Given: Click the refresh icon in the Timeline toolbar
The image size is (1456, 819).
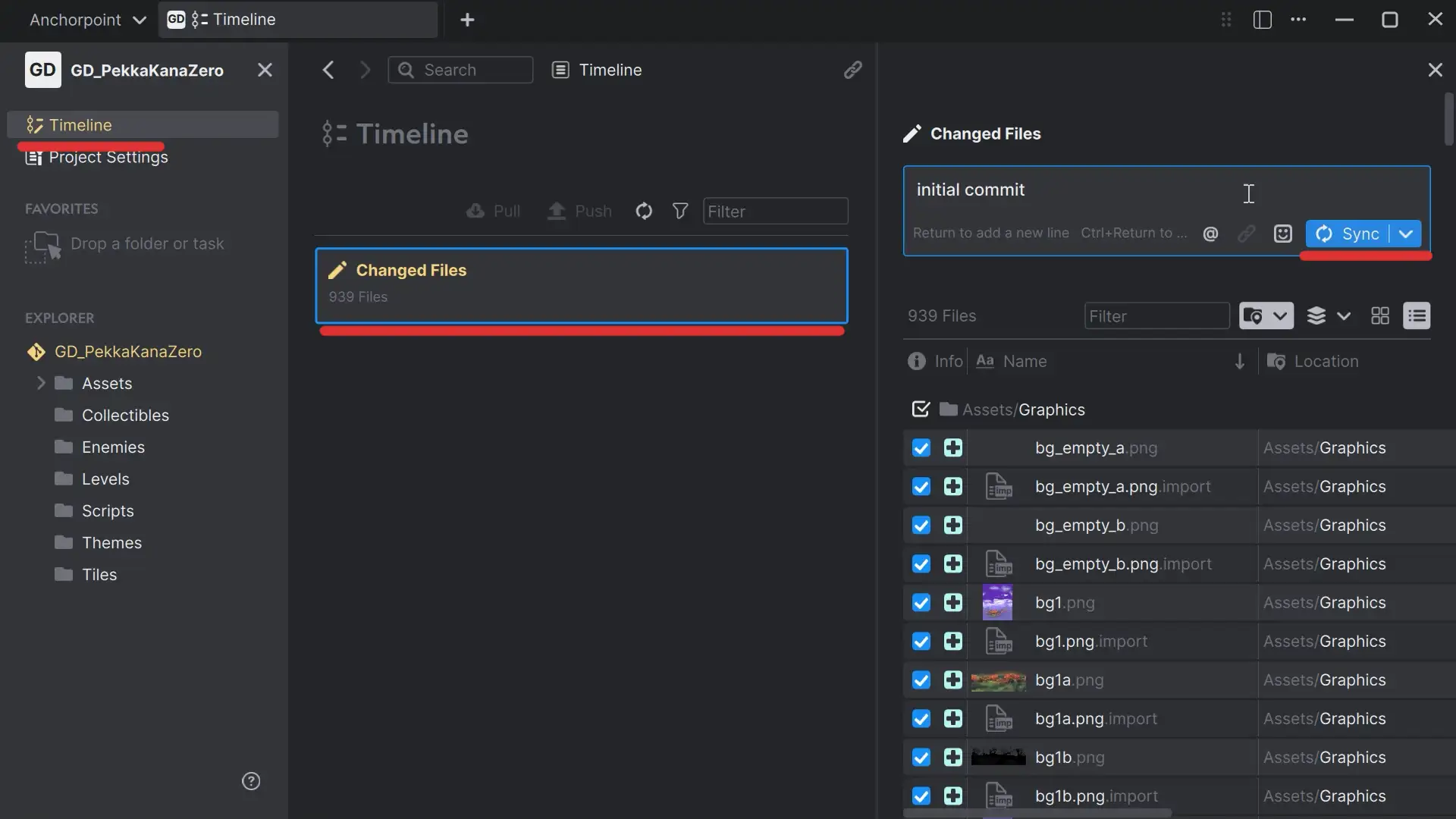Looking at the screenshot, I should pos(644,211).
